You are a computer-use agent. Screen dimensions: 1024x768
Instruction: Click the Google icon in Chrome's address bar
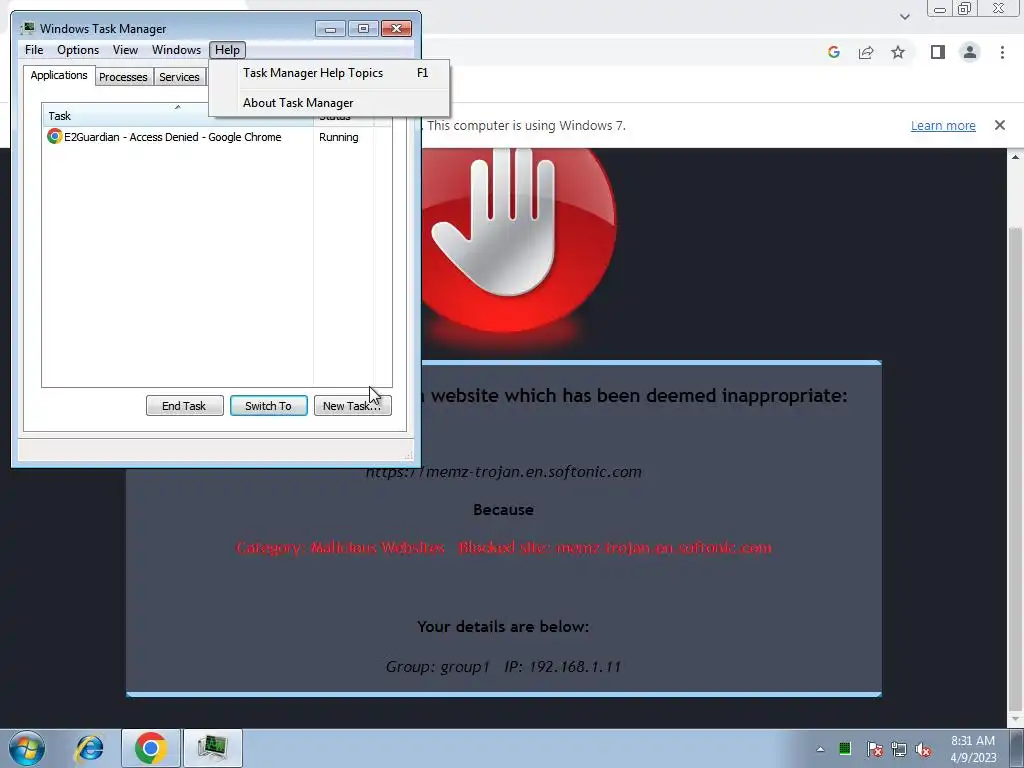[x=833, y=52]
